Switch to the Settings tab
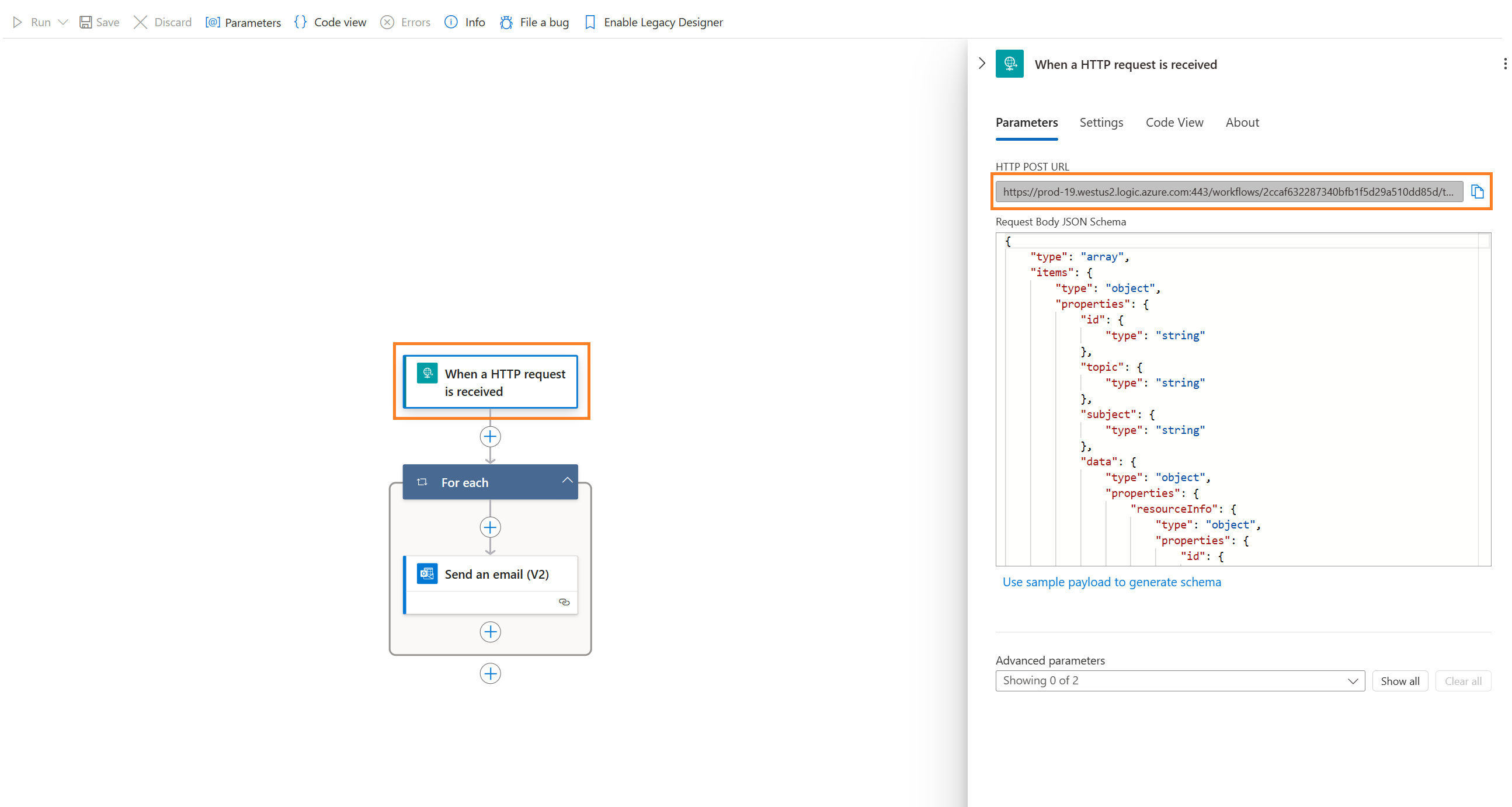Screen dimensions: 1512x807 tap(1101, 122)
